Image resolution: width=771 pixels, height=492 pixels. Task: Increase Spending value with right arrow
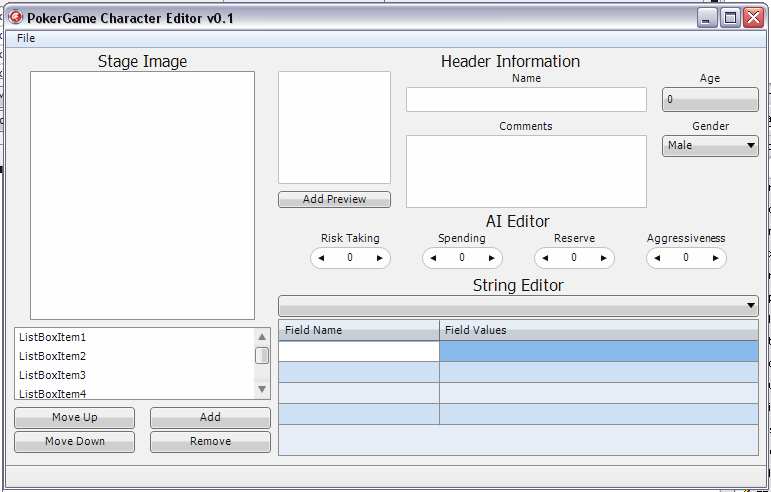point(491,258)
